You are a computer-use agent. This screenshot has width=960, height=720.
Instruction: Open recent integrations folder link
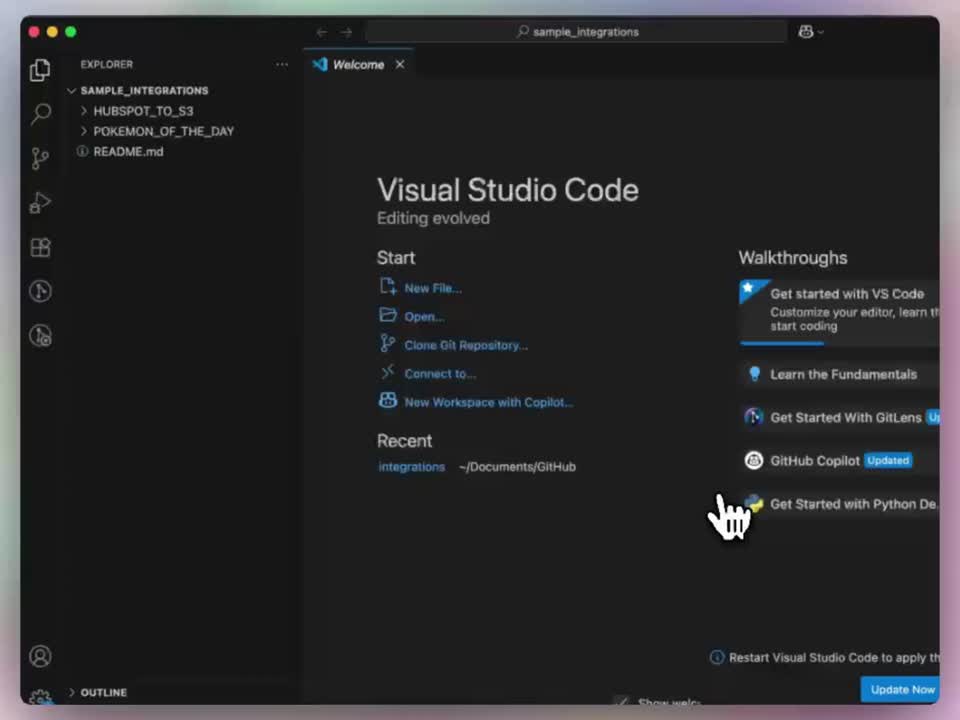[411, 467]
